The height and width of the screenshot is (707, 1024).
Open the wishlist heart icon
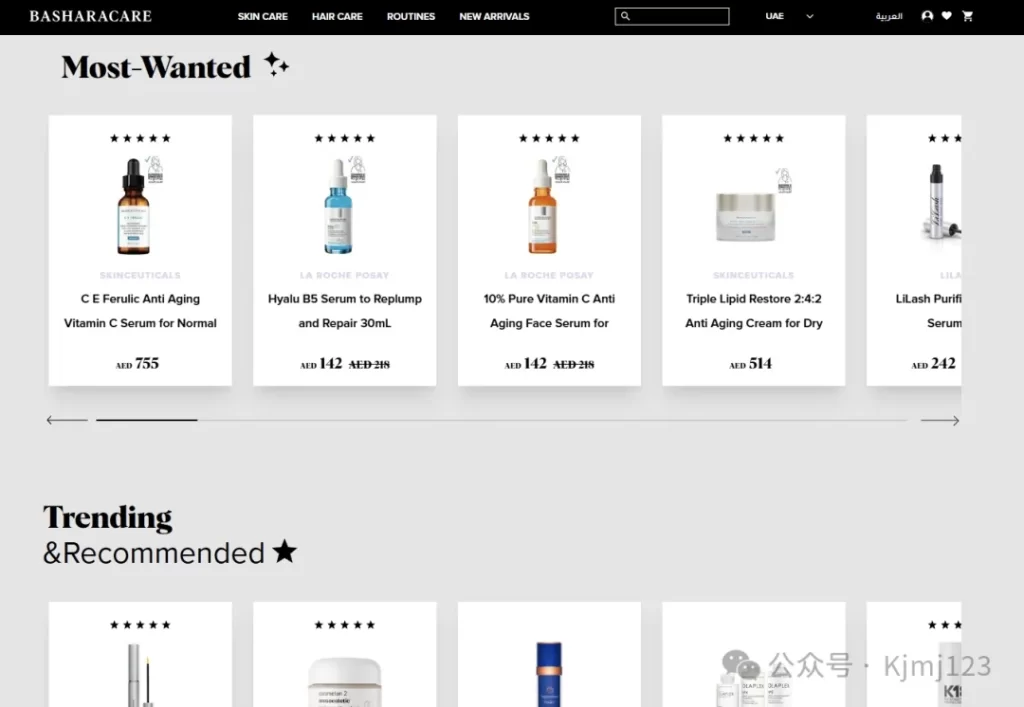(946, 16)
